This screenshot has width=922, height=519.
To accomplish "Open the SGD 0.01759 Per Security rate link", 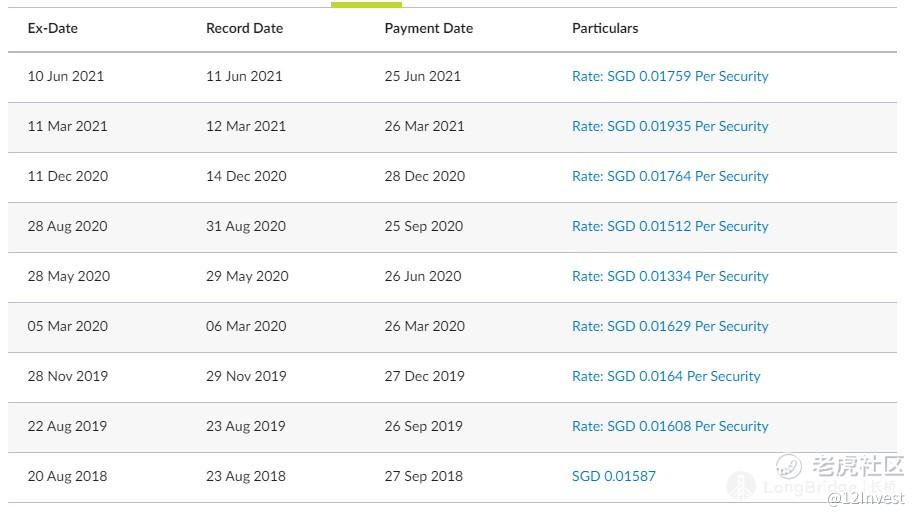I will (x=670, y=76).
